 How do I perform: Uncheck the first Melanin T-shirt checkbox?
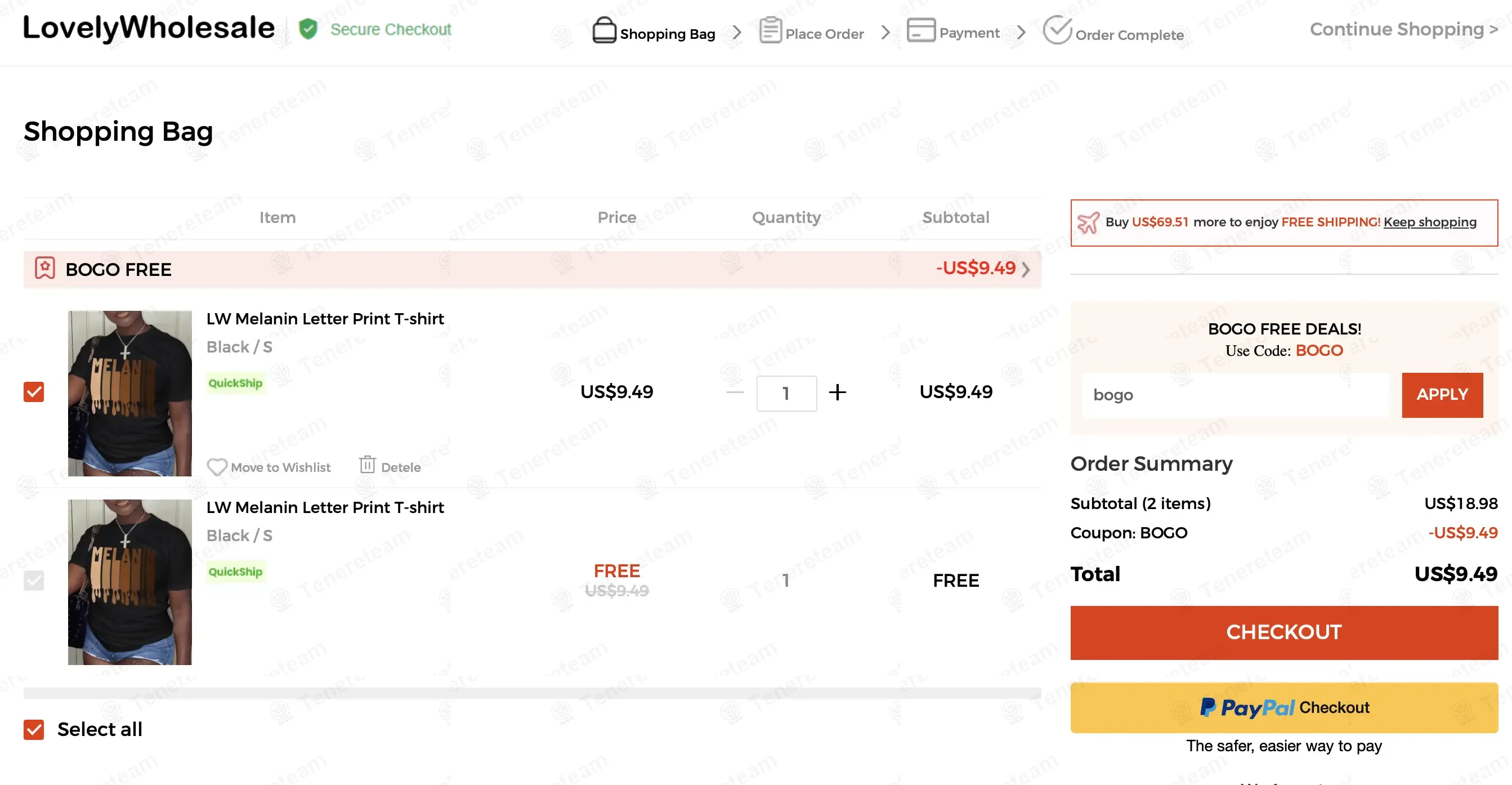tap(33, 391)
